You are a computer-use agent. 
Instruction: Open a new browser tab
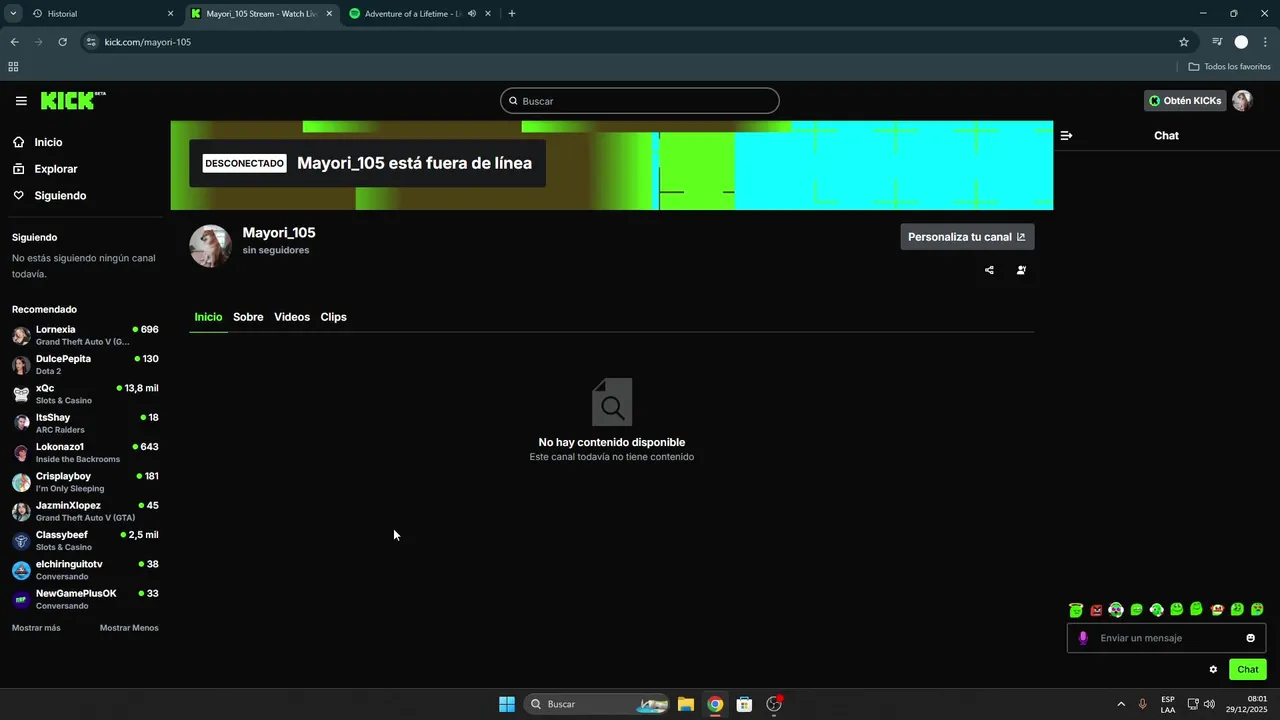coord(512,14)
